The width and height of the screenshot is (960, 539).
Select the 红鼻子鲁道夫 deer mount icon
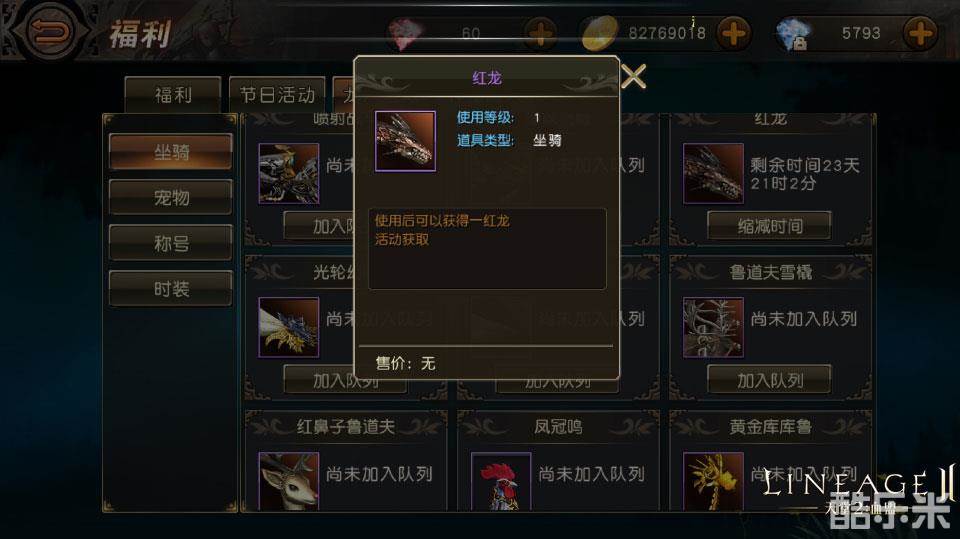(x=288, y=481)
